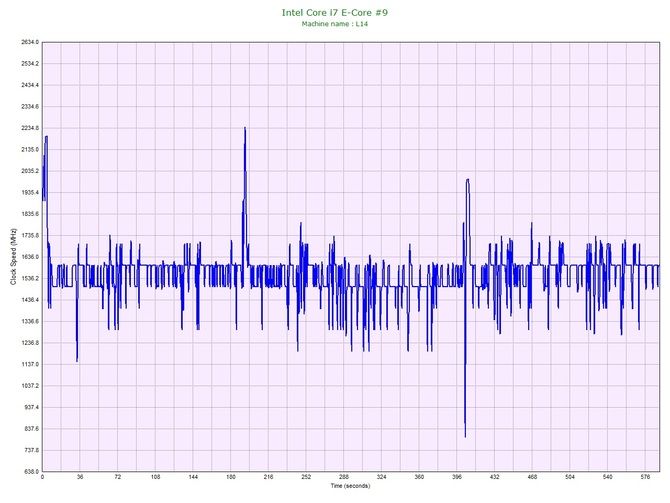Click the 36 label on the time axis

pos(80,477)
